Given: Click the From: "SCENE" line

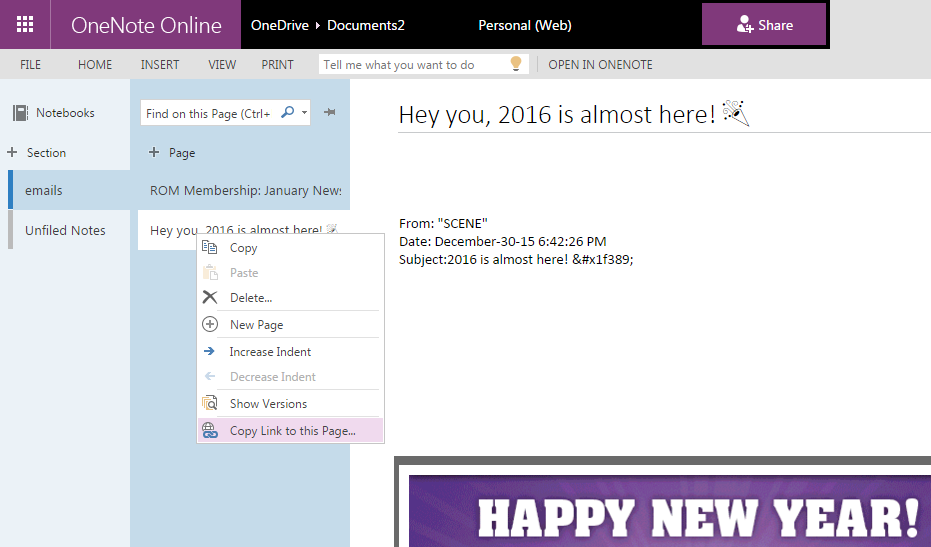Looking at the screenshot, I should pos(443,223).
